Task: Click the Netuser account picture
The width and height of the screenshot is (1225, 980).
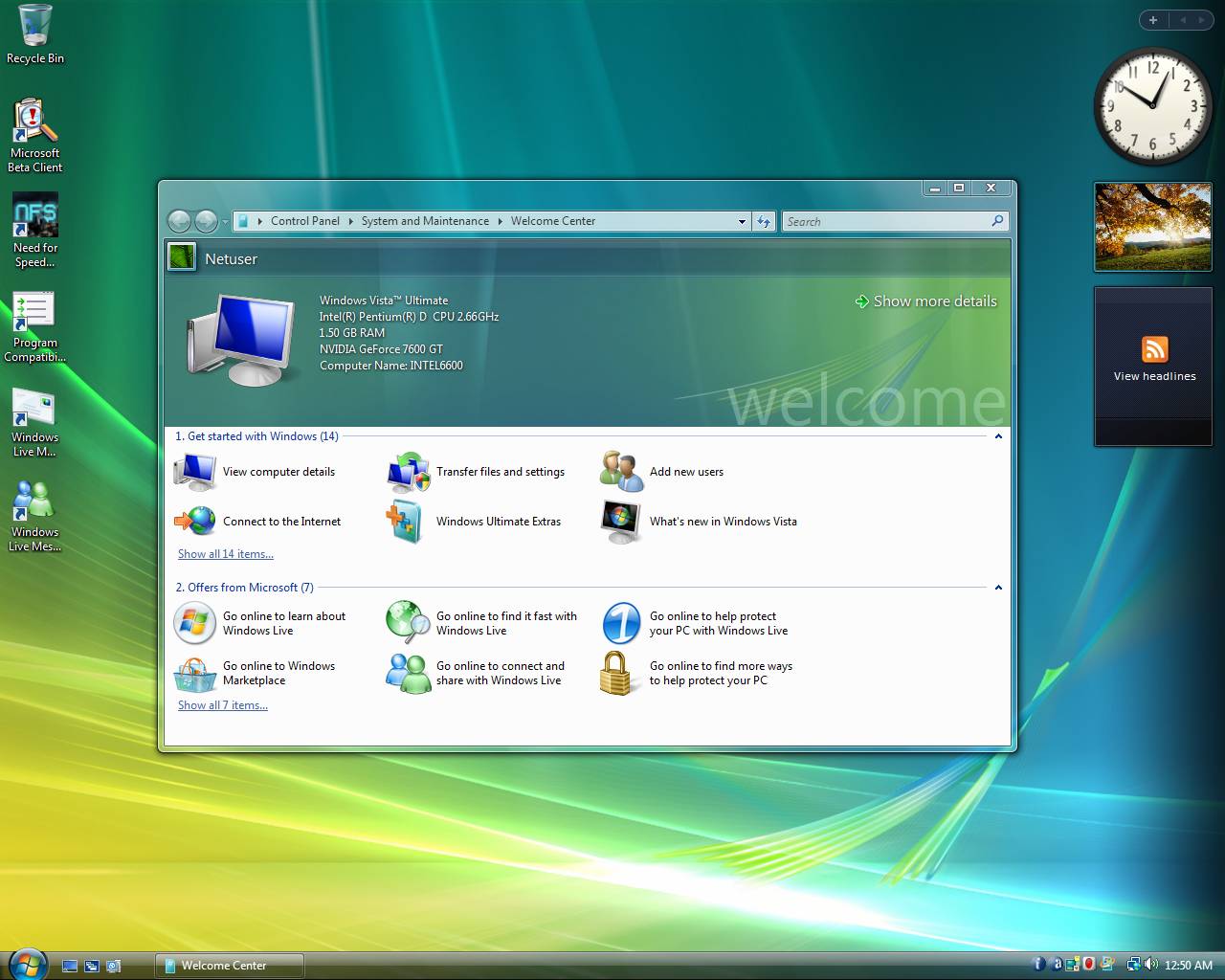Action: [x=181, y=257]
